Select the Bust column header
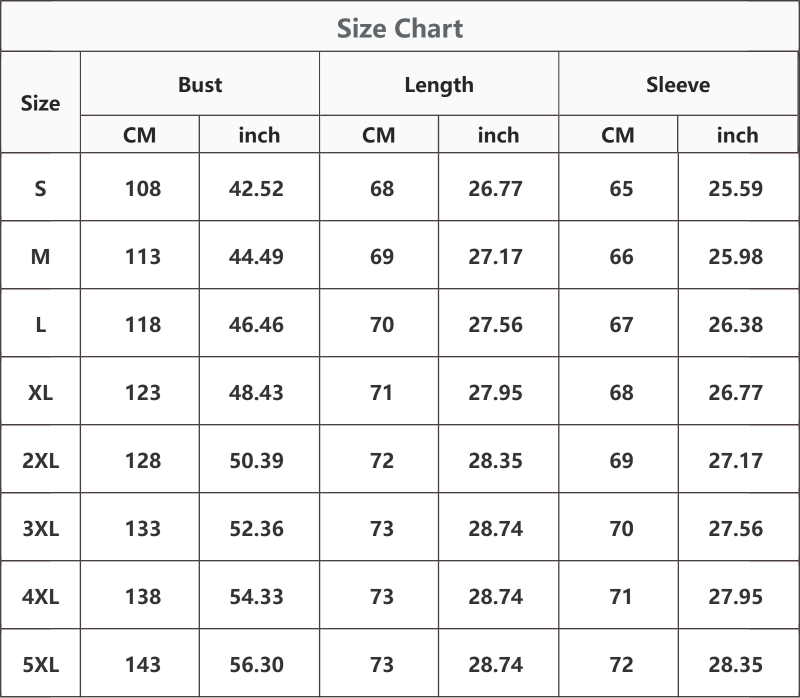 [x=200, y=84]
